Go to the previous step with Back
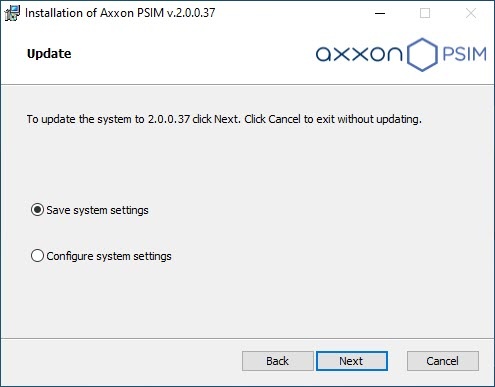495x387 pixels. pyautogui.click(x=277, y=361)
